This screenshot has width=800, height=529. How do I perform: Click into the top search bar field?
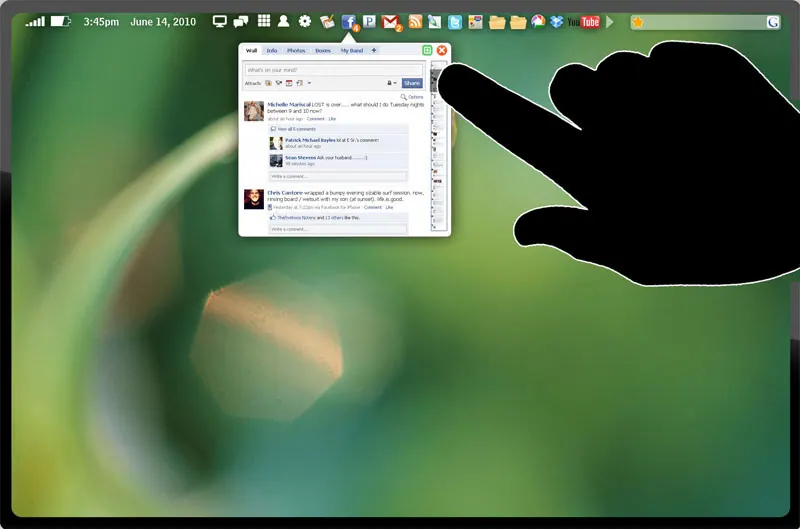click(705, 22)
